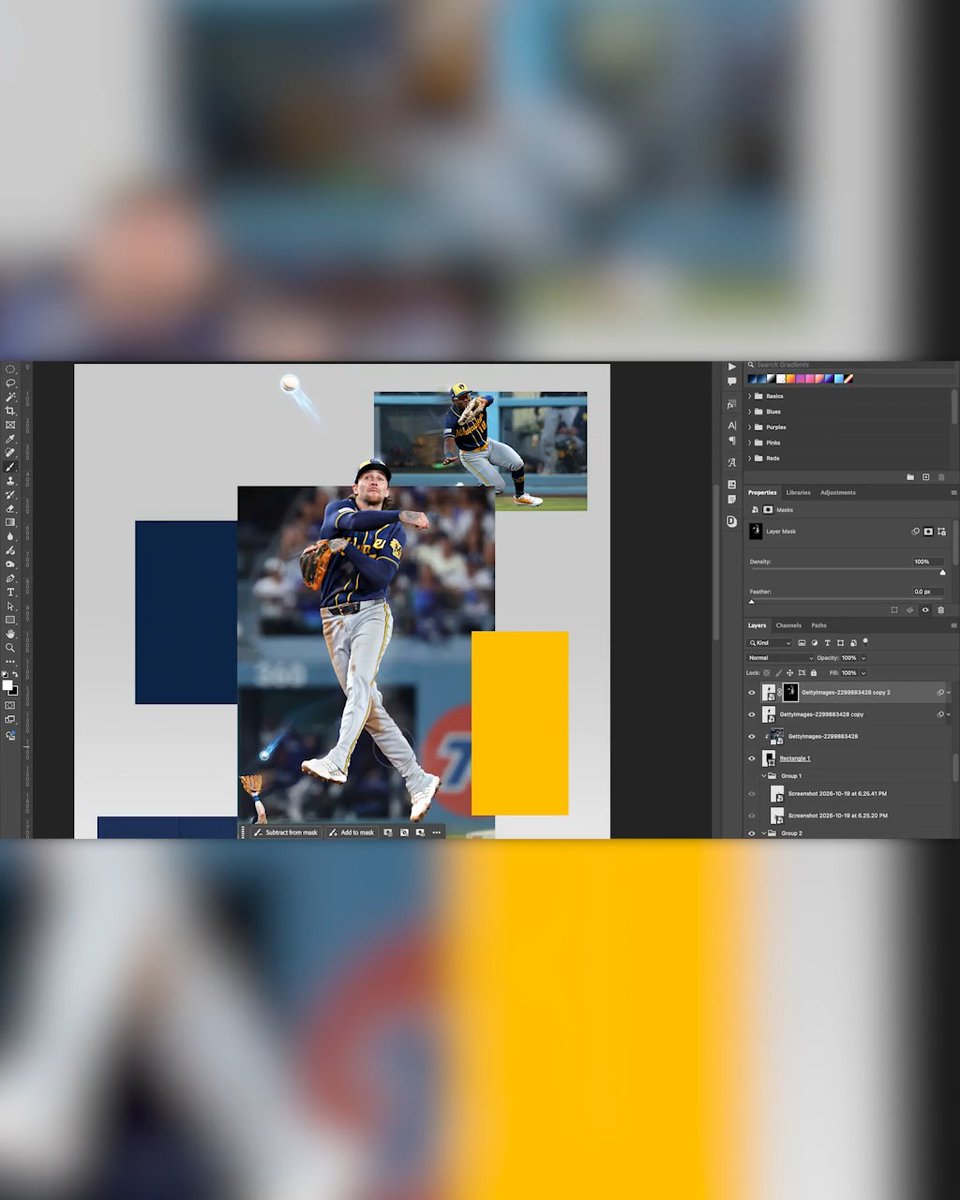The width and height of the screenshot is (960, 1200).
Task: Select the Lasso tool
Action: [10, 383]
